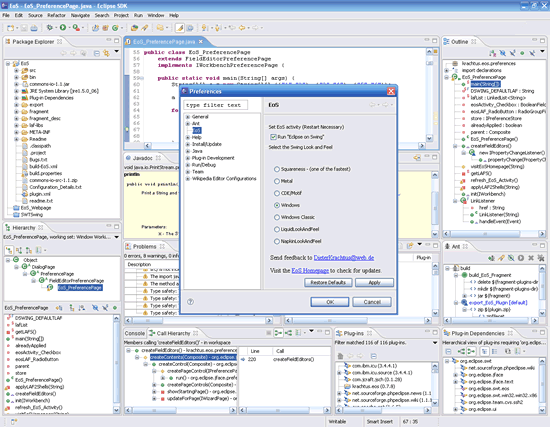Click the status bar left icon

tap(14, 421)
